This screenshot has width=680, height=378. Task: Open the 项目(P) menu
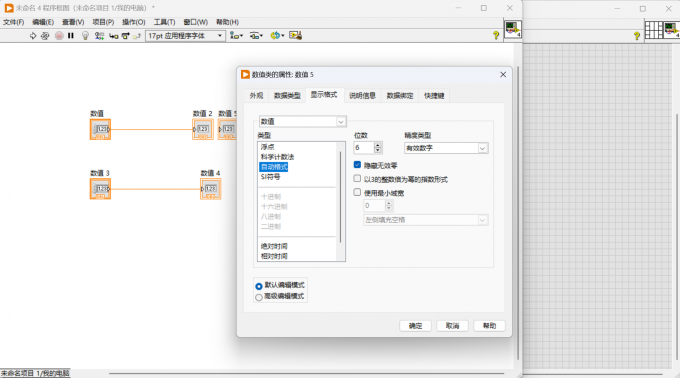tap(103, 22)
